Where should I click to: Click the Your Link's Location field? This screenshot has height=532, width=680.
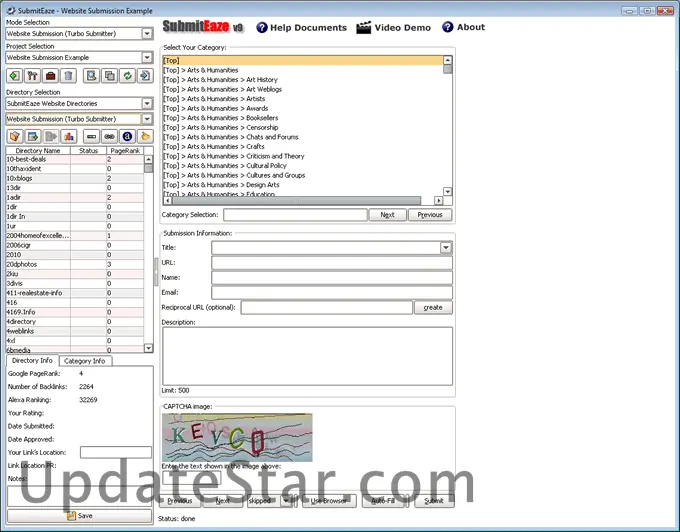[116, 452]
